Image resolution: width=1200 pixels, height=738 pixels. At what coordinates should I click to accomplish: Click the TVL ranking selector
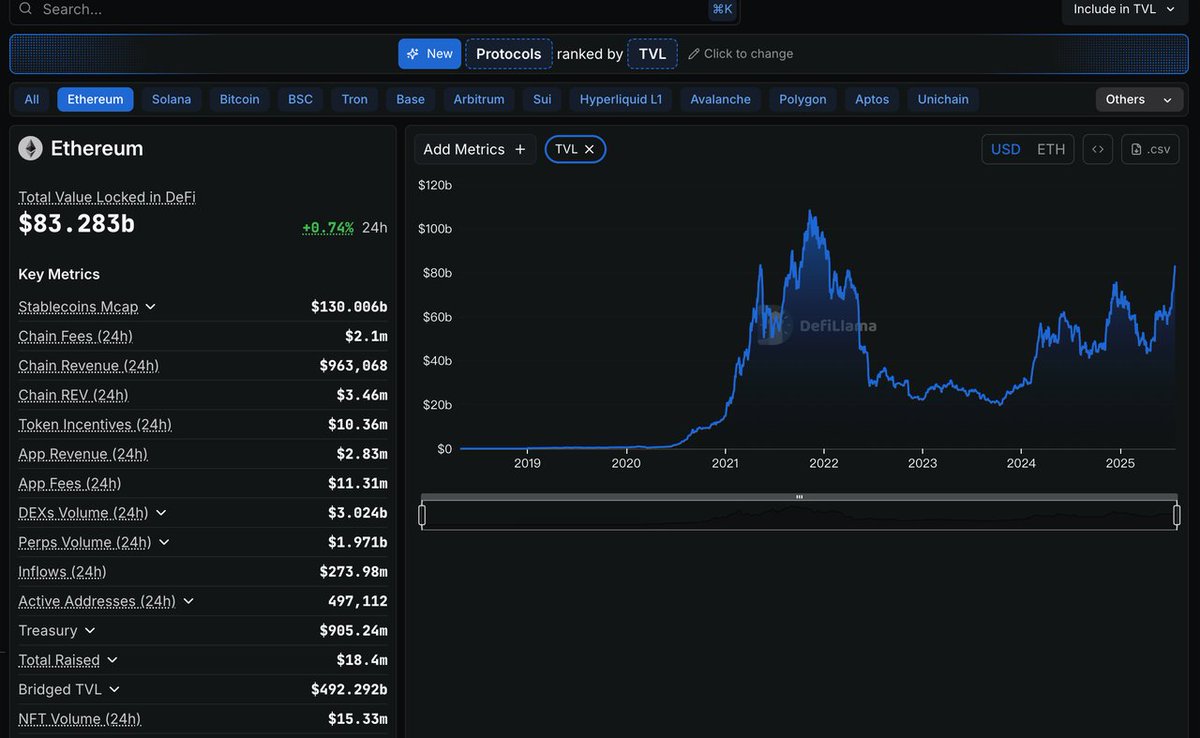(x=652, y=54)
